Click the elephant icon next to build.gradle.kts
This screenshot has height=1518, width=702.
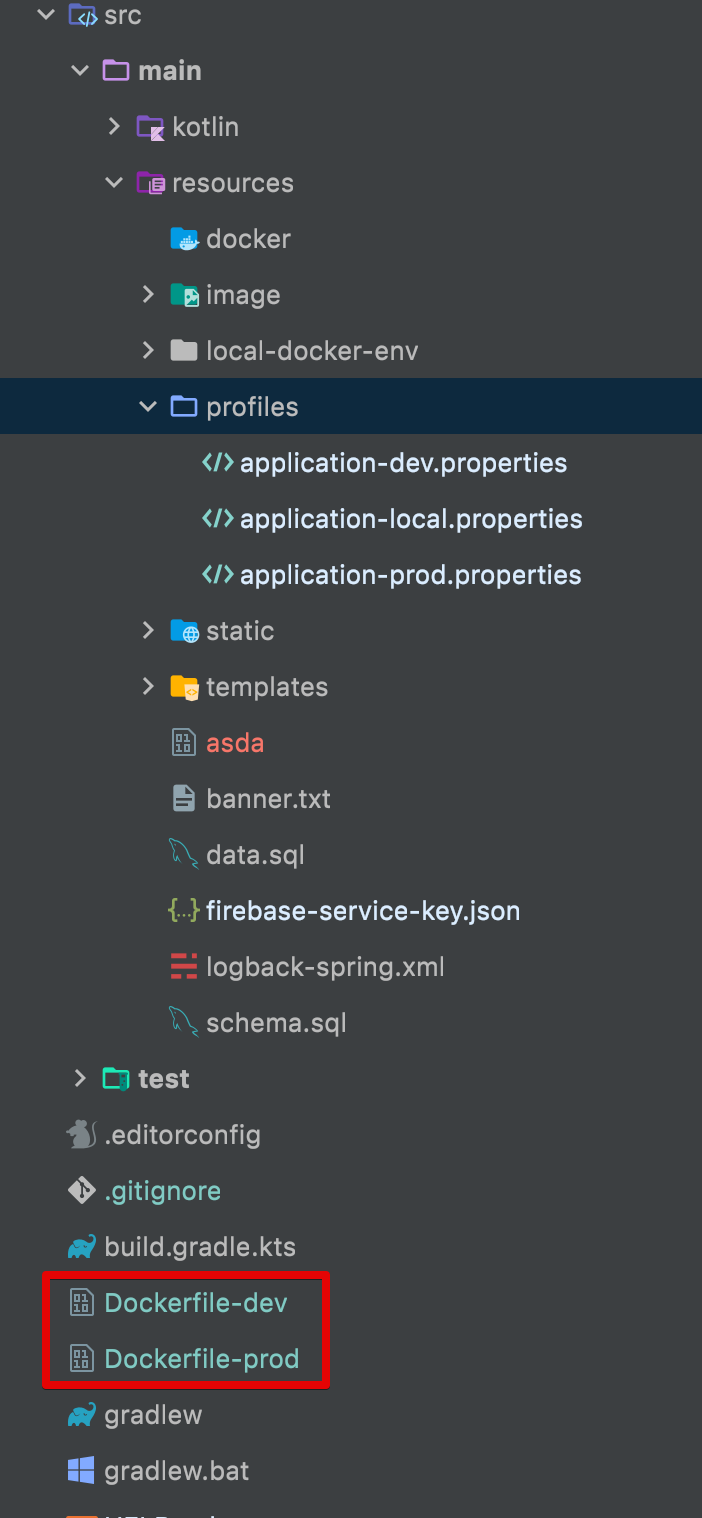(82, 1247)
